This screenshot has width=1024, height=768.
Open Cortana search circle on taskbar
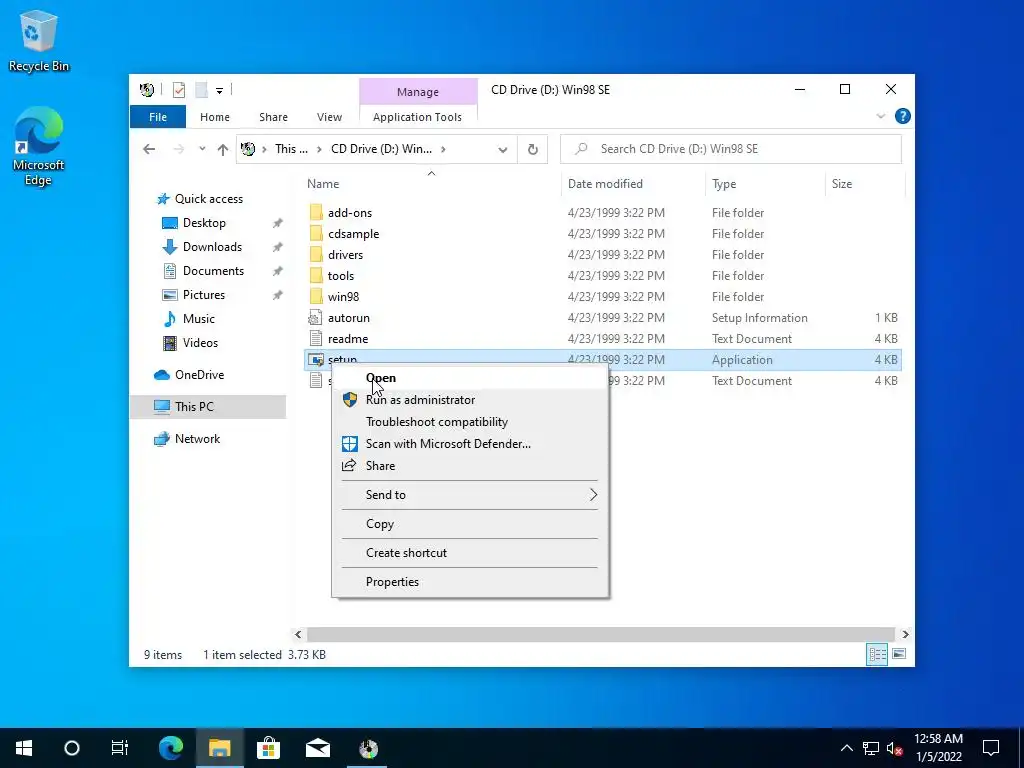[72, 748]
